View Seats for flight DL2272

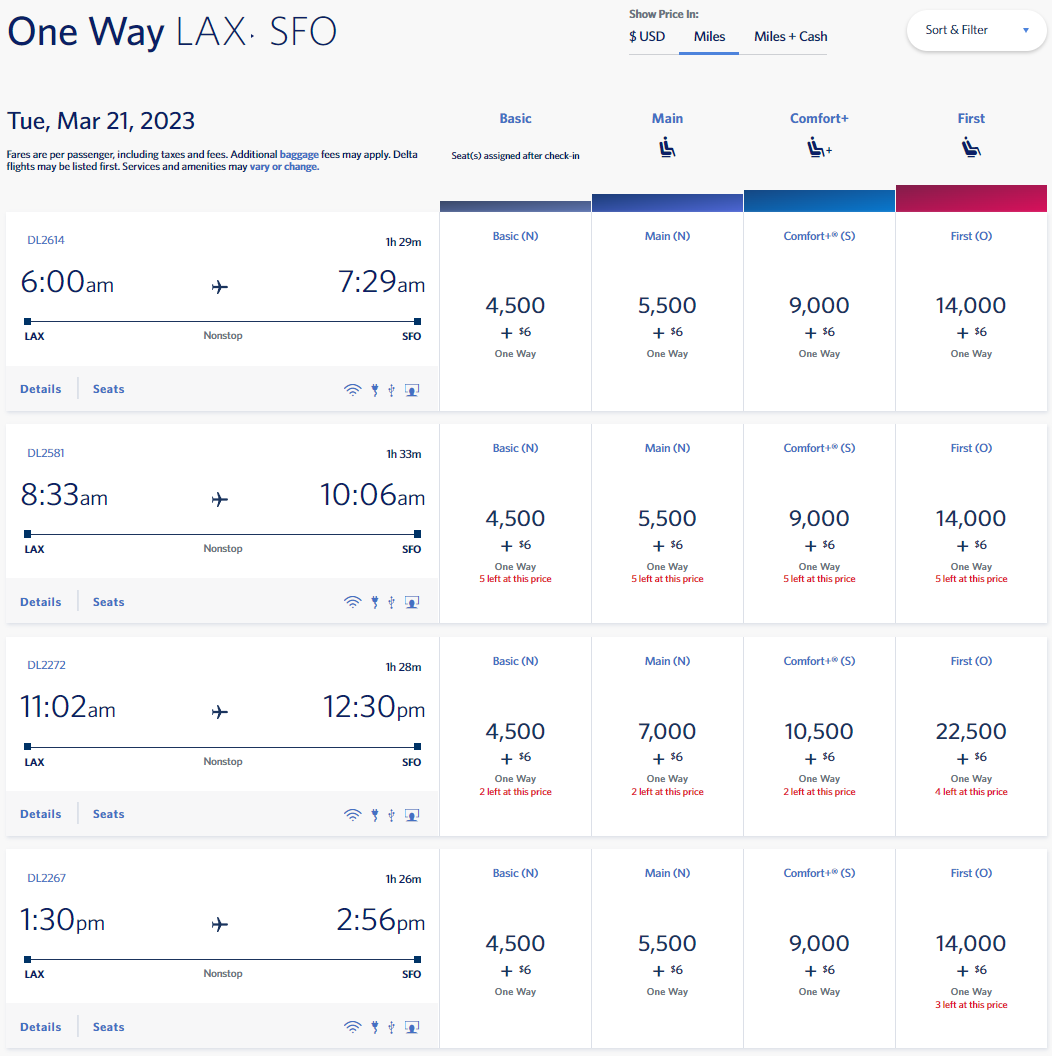pos(108,814)
